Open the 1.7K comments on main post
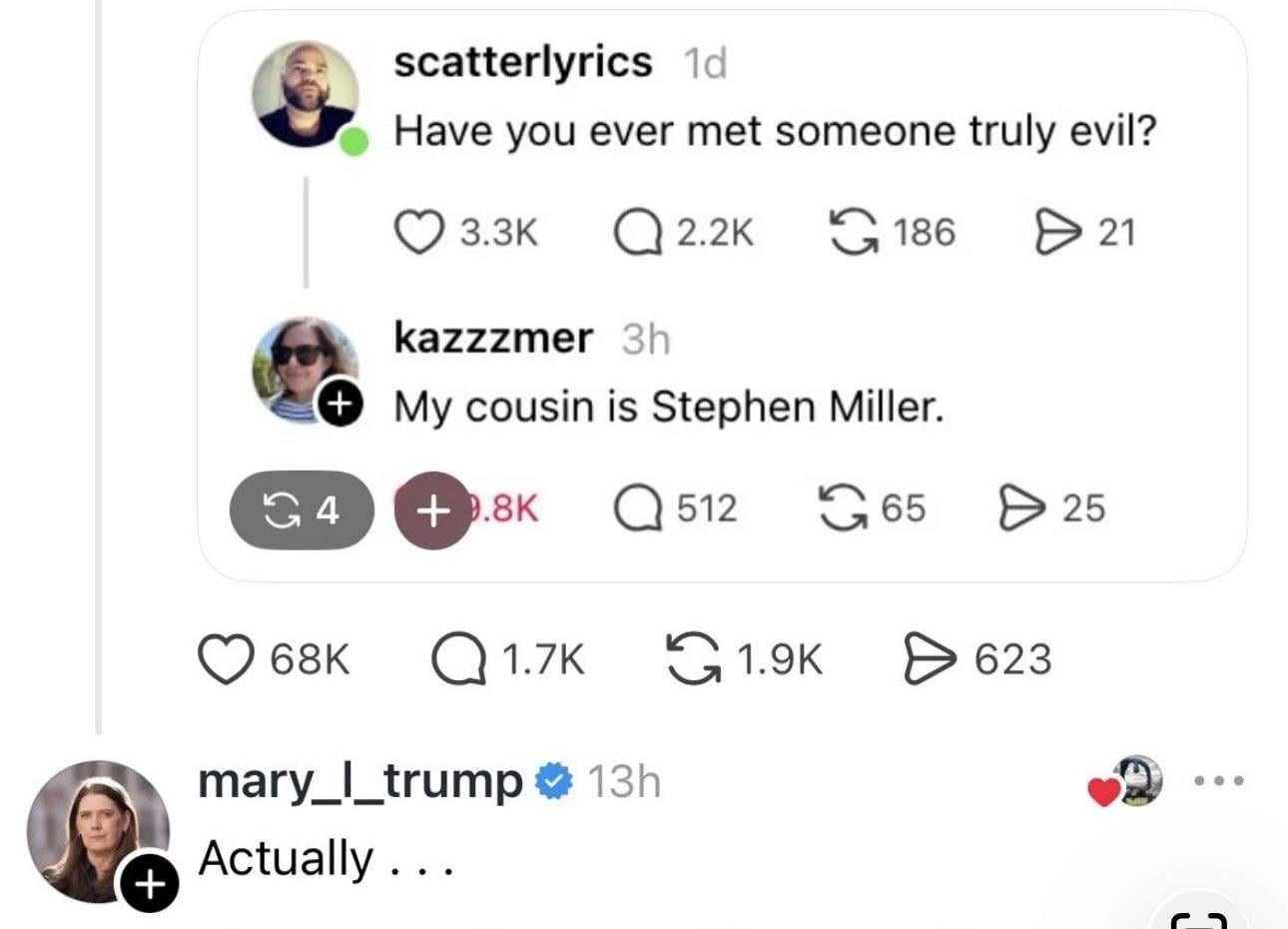Screen dimensions: 1288x929 pos(458,660)
